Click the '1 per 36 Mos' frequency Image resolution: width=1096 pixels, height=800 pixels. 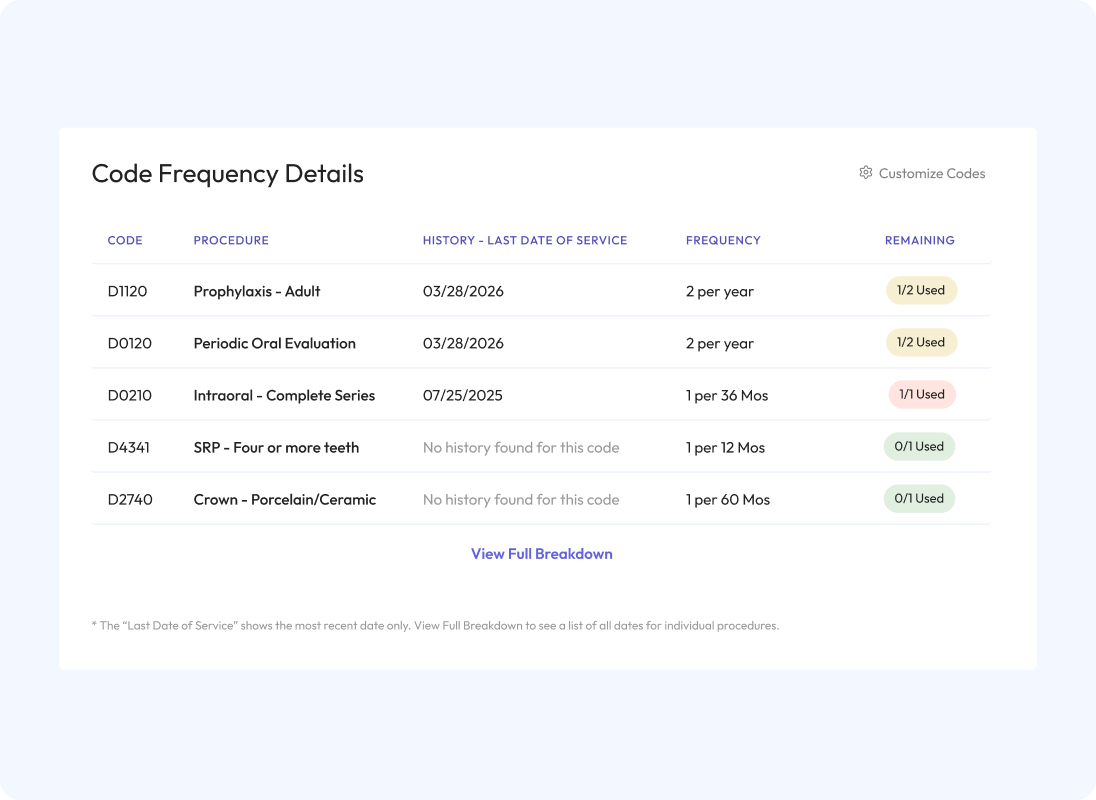click(x=727, y=395)
